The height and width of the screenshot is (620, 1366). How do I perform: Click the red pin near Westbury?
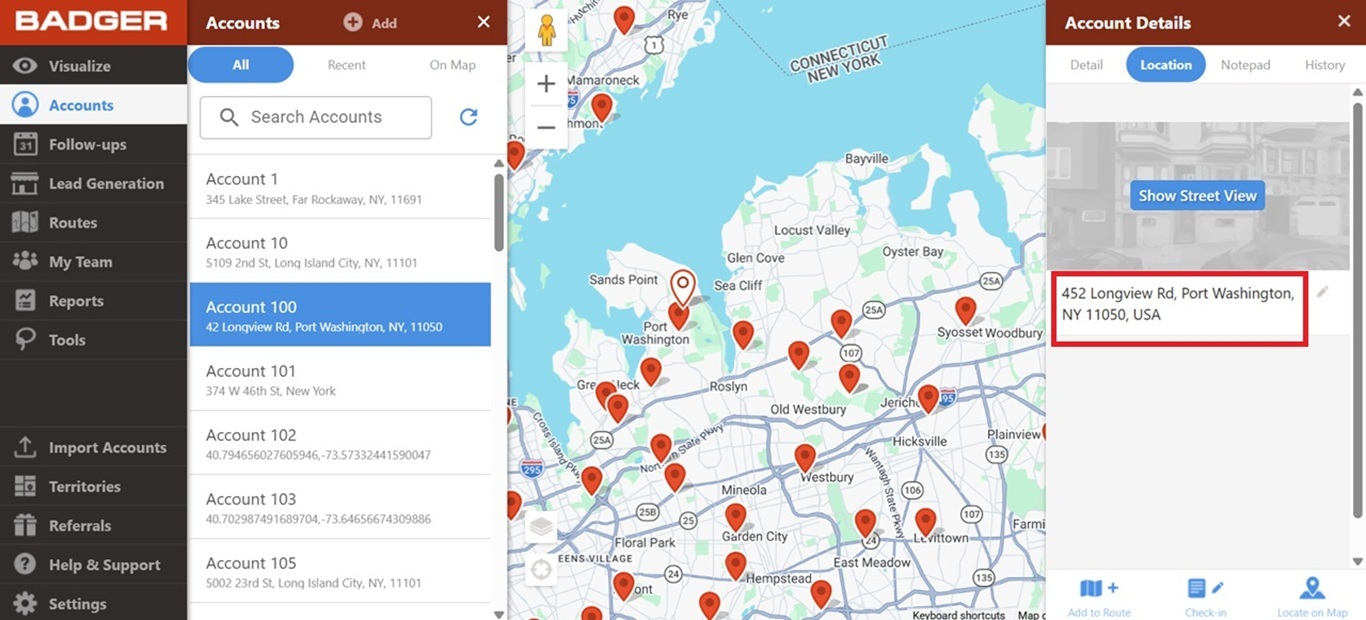click(805, 458)
